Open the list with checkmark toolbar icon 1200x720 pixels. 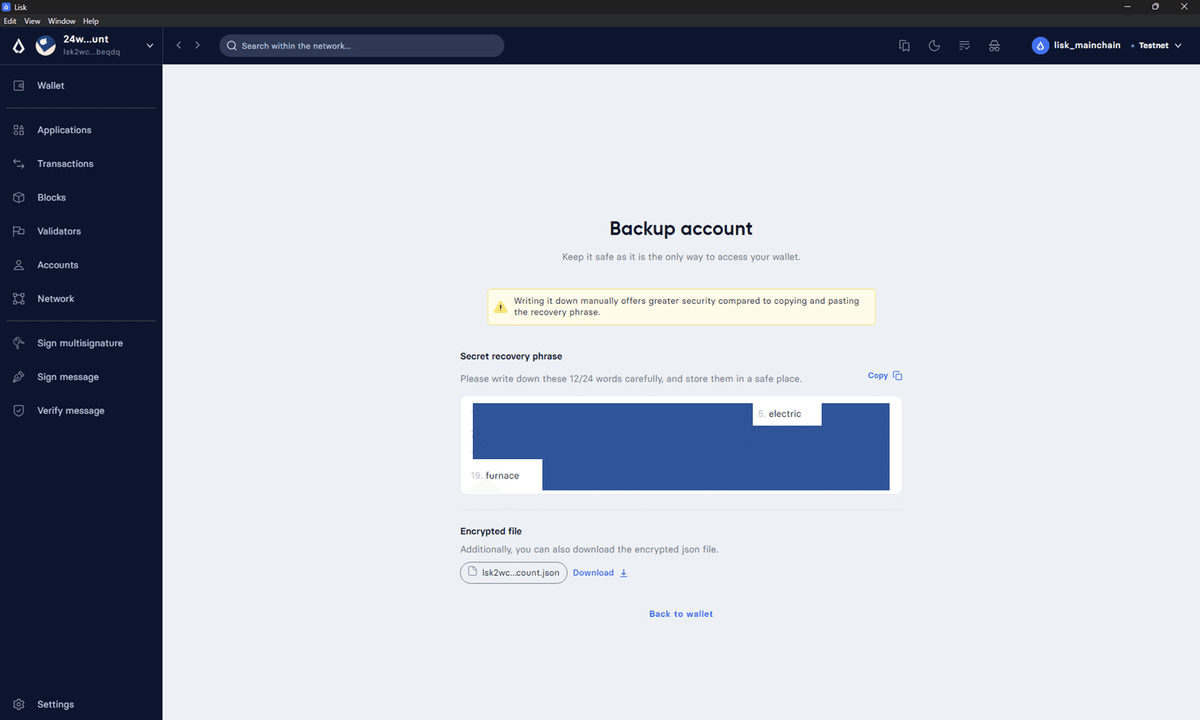point(964,45)
